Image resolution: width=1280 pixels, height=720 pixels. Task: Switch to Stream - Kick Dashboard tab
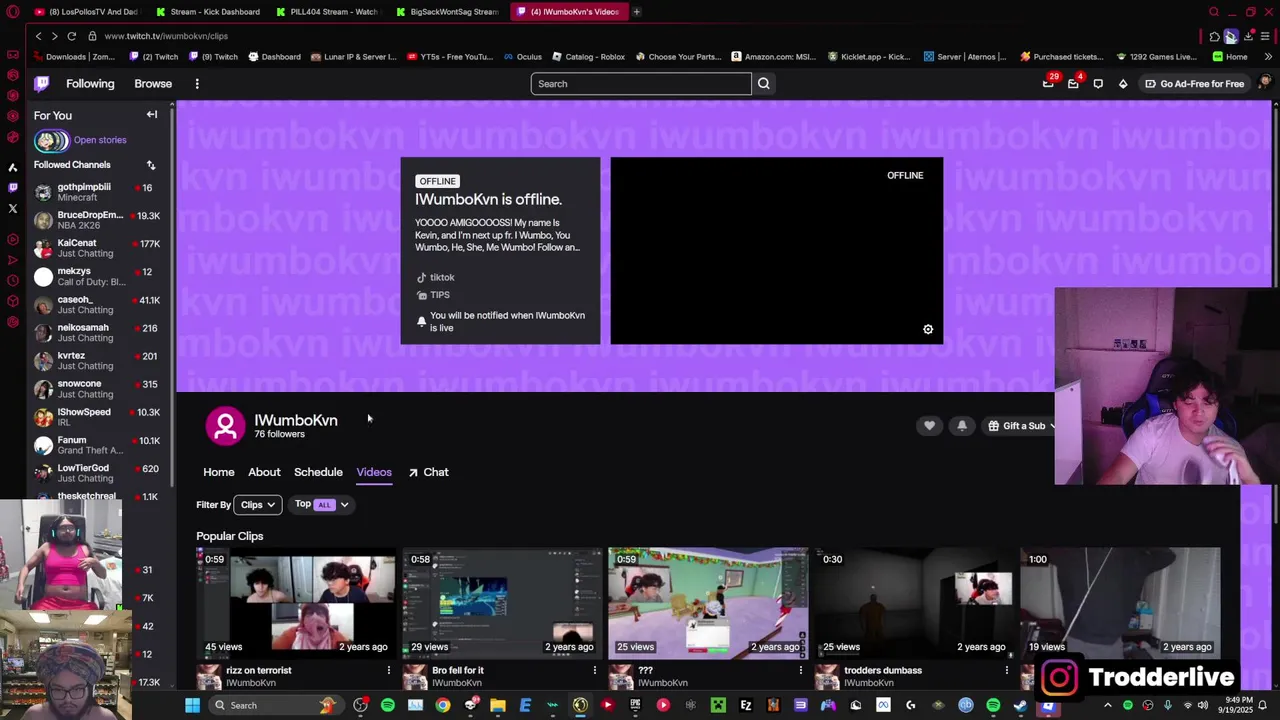207,12
